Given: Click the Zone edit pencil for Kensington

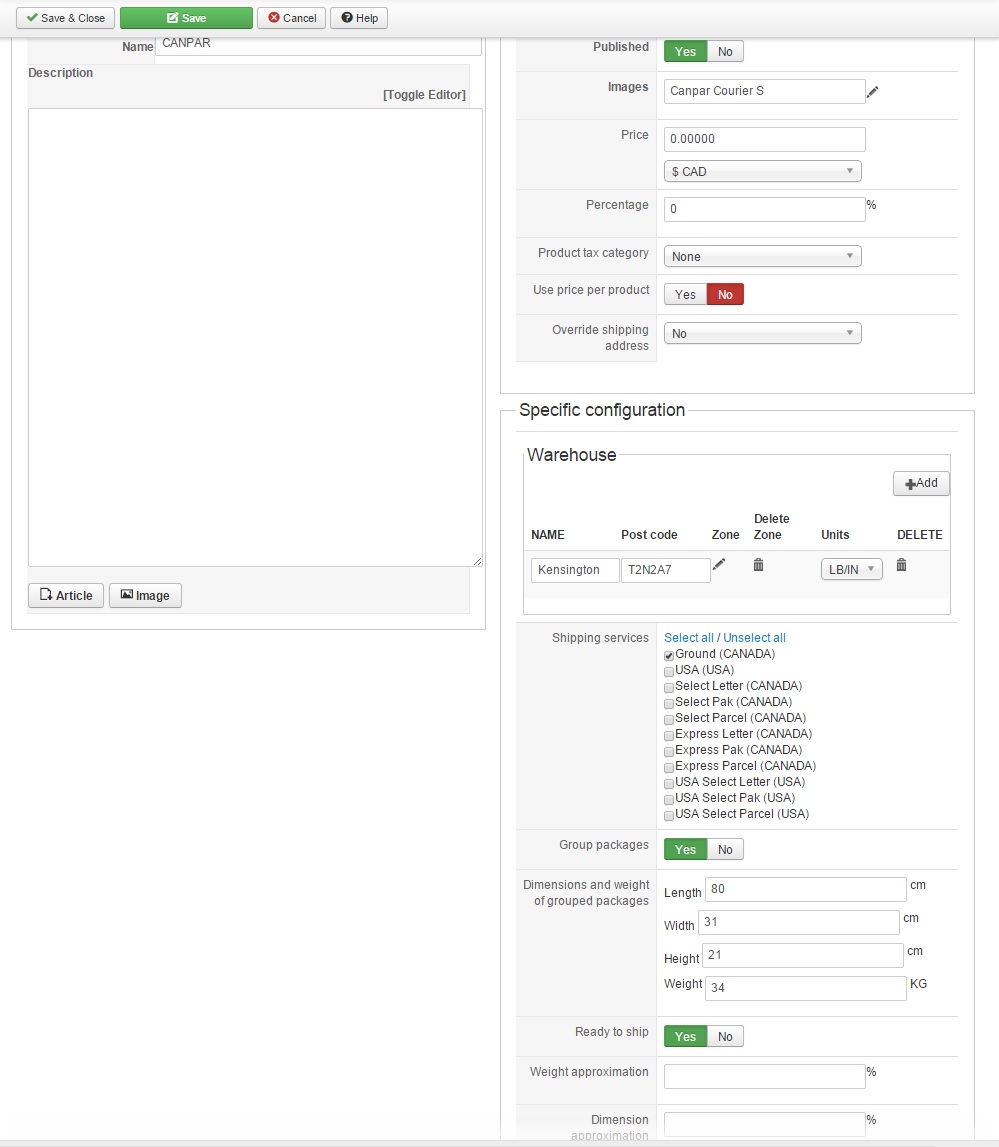Looking at the screenshot, I should pos(719,564).
